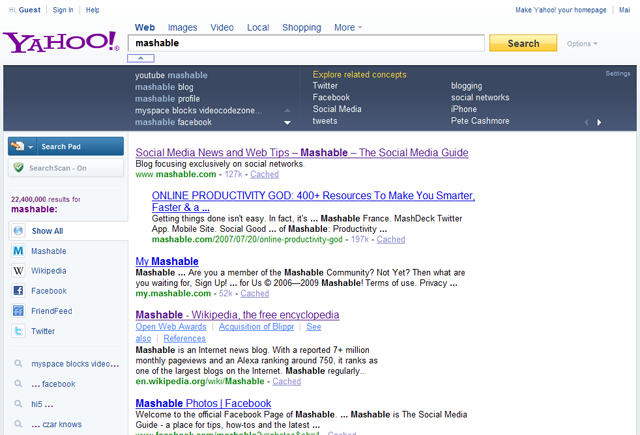The height and width of the screenshot is (435, 640).
Task: Click the Twitter bird icon in sidebar
Action: [x=18, y=331]
